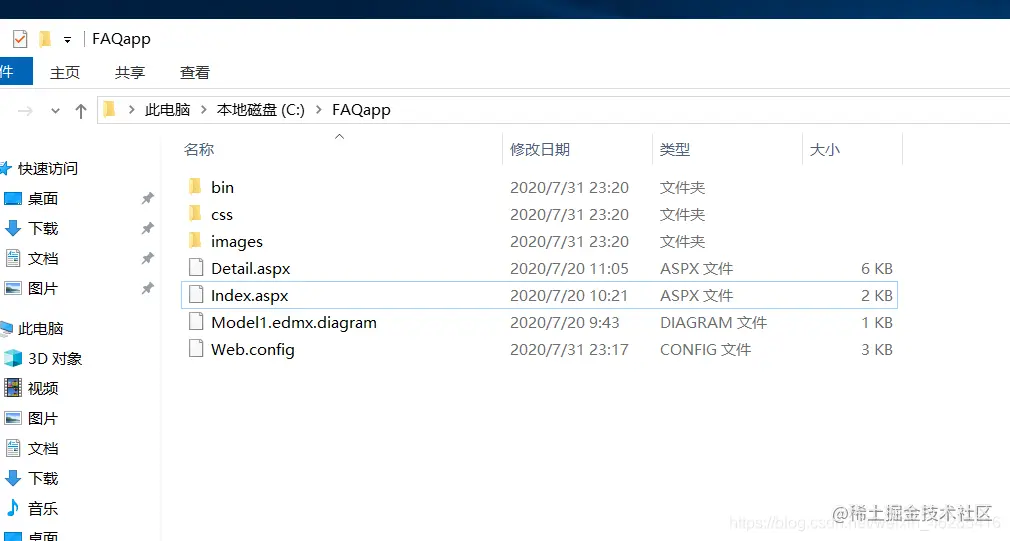Viewport: 1010px width, 541px height.
Task: Click the pin icon beside pinned 图片
Action: click(148, 288)
